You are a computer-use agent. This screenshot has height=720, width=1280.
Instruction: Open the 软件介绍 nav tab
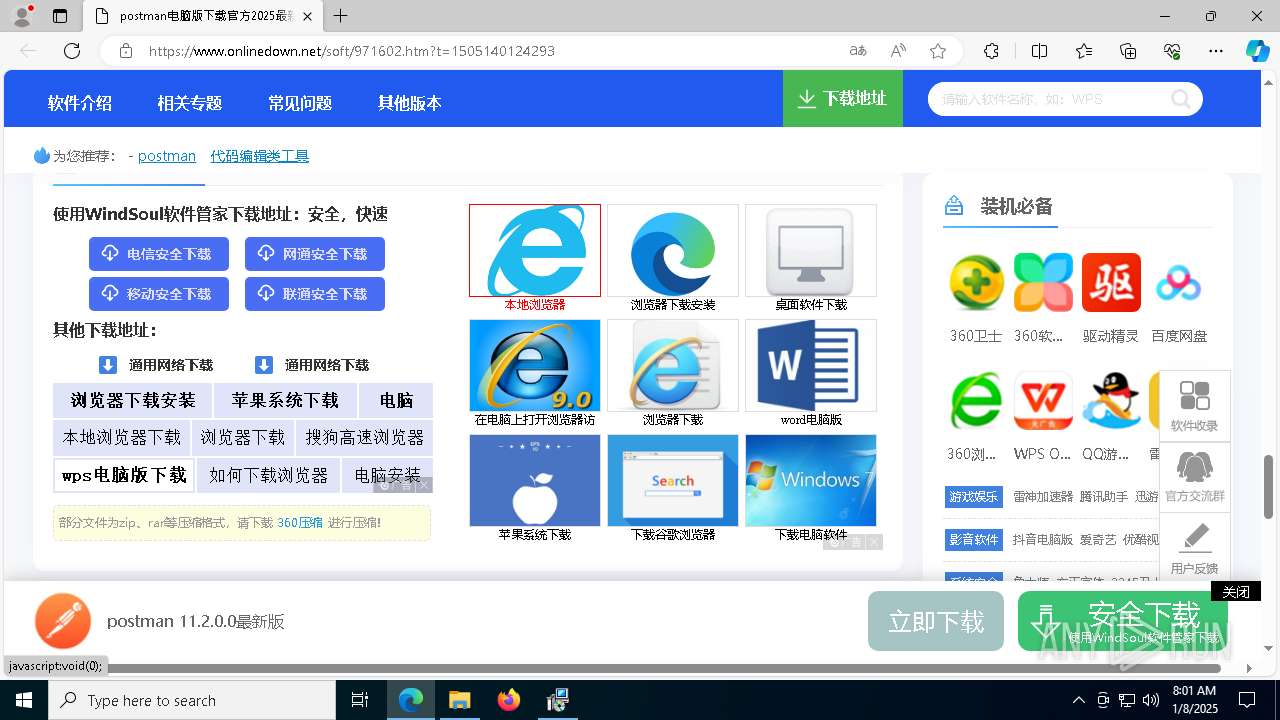(80, 103)
